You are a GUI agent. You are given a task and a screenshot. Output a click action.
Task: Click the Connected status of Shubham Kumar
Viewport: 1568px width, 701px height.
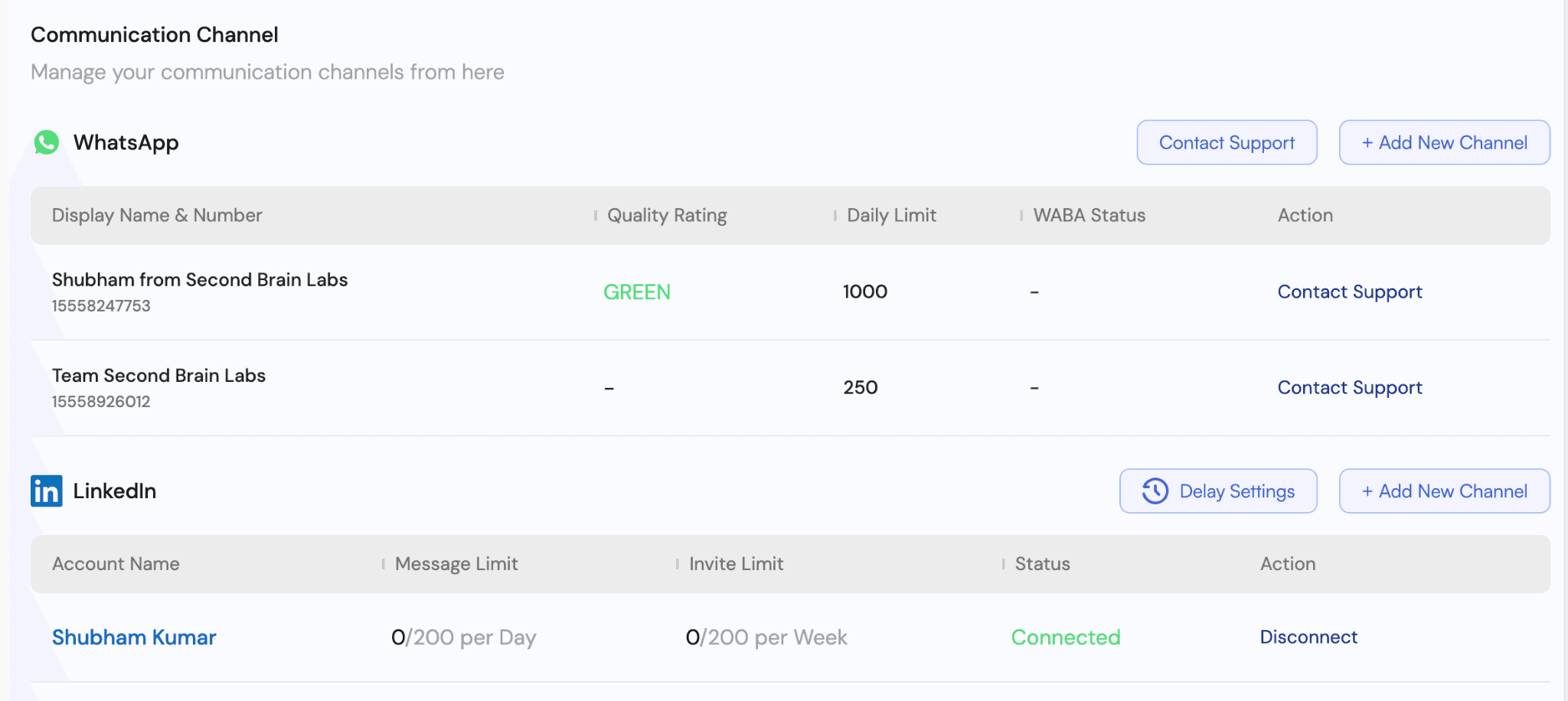(1066, 637)
